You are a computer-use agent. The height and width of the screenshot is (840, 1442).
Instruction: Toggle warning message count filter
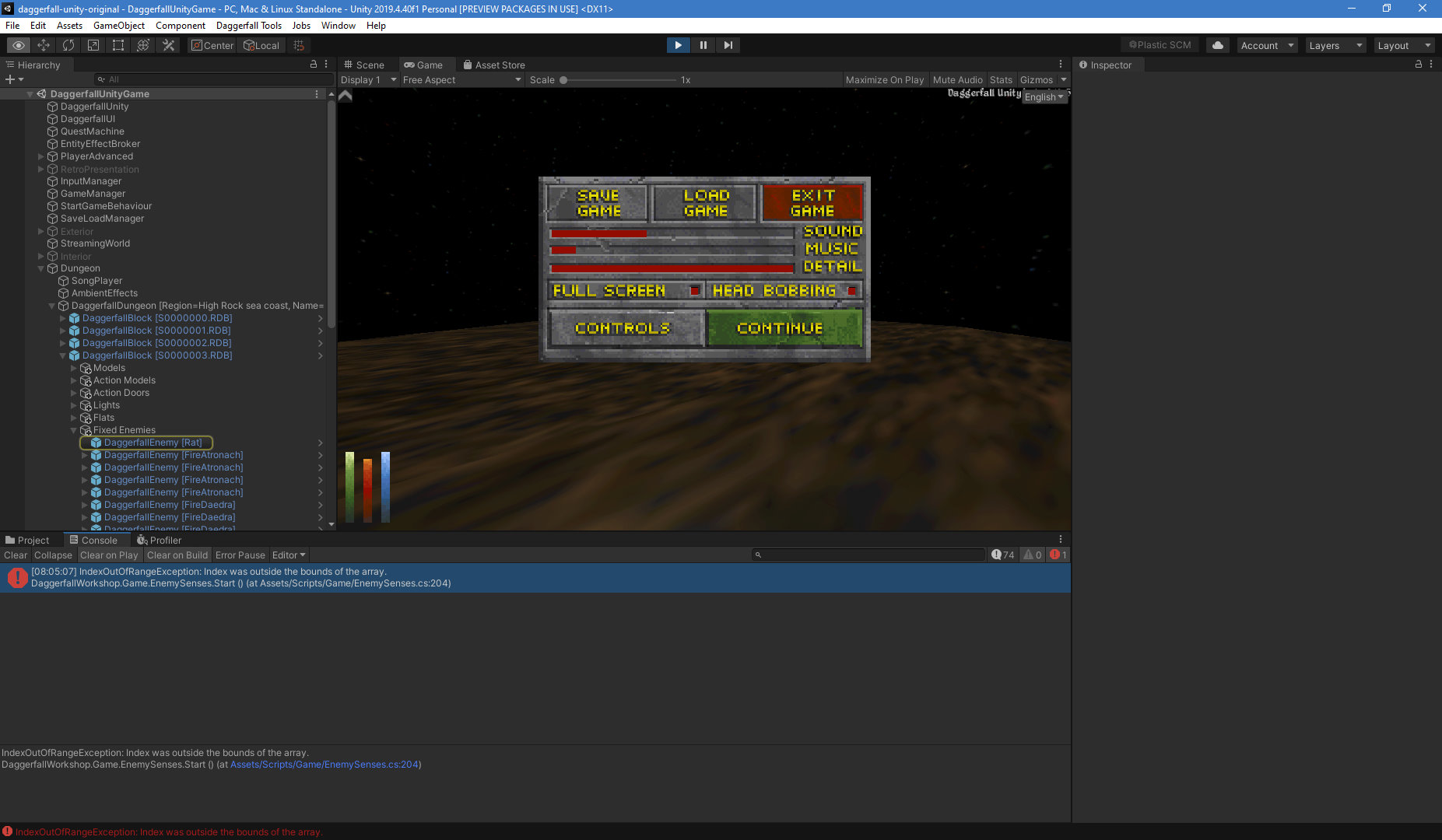click(1033, 555)
